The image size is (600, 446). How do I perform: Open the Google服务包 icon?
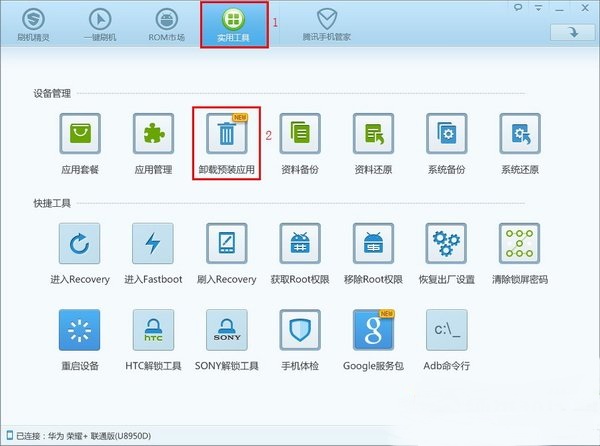tap(373, 330)
